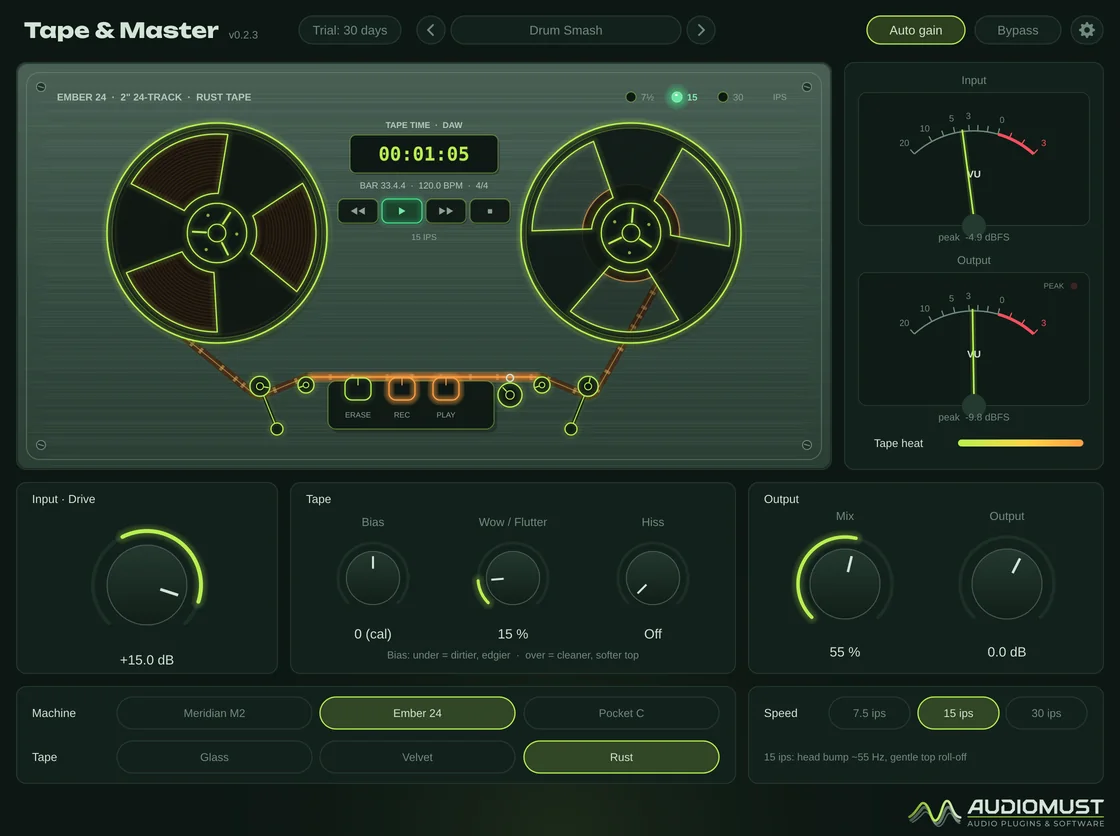Select the Meridian M2 machine

(214, 713)
